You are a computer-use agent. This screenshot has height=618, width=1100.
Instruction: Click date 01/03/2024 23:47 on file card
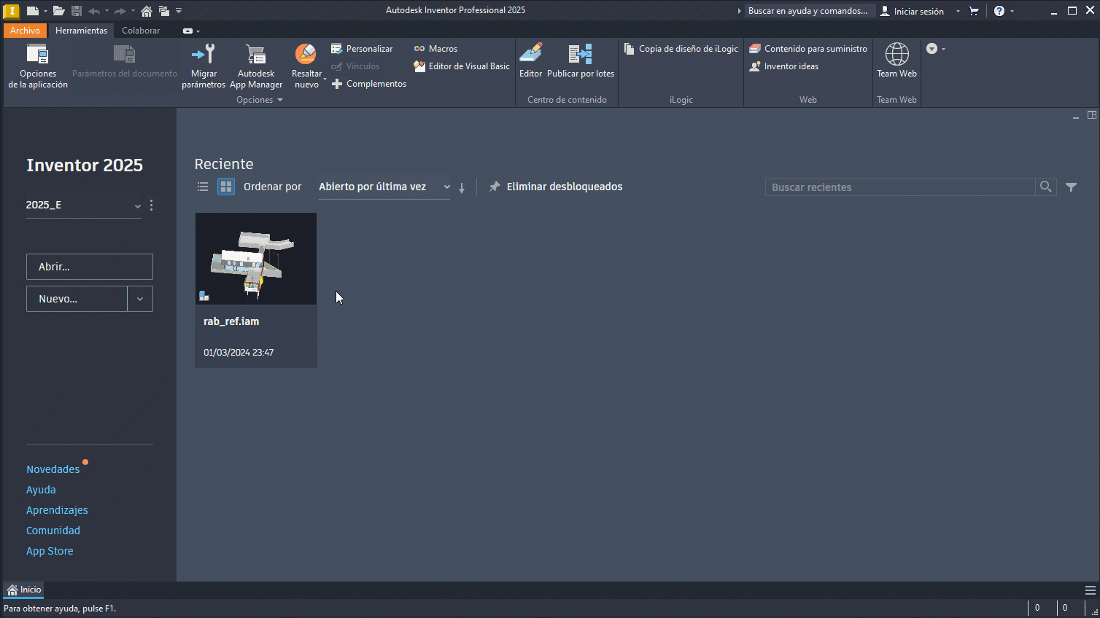pos(239,353)
